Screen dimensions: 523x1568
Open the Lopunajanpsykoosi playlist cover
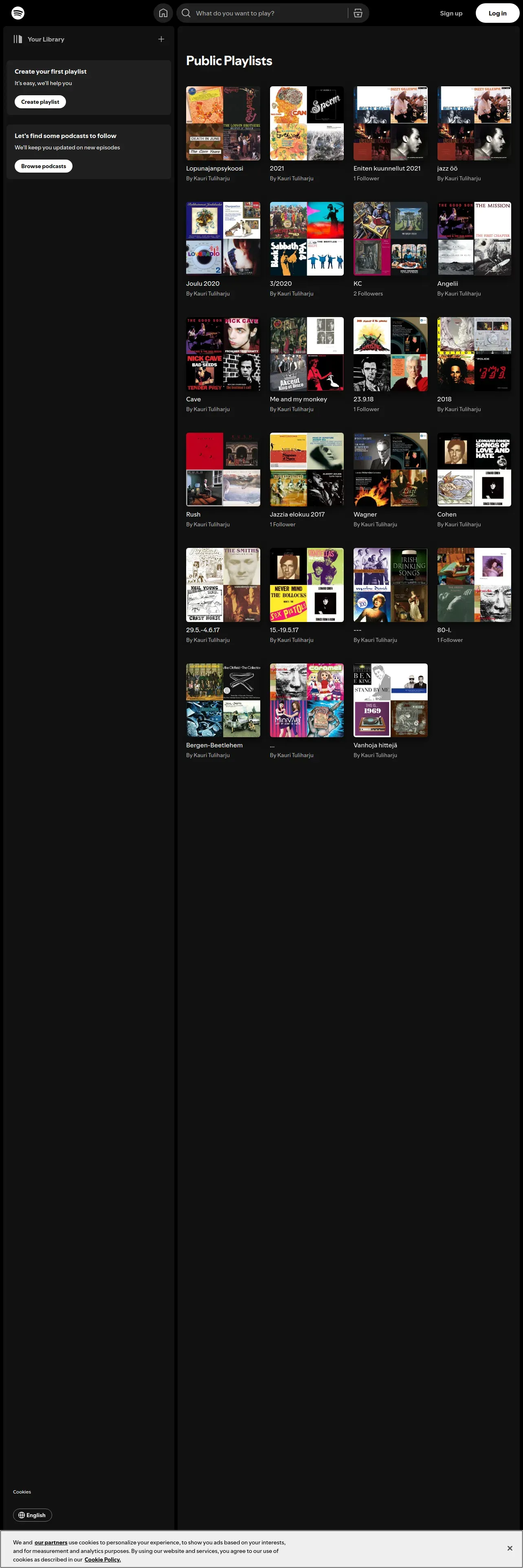223,123
